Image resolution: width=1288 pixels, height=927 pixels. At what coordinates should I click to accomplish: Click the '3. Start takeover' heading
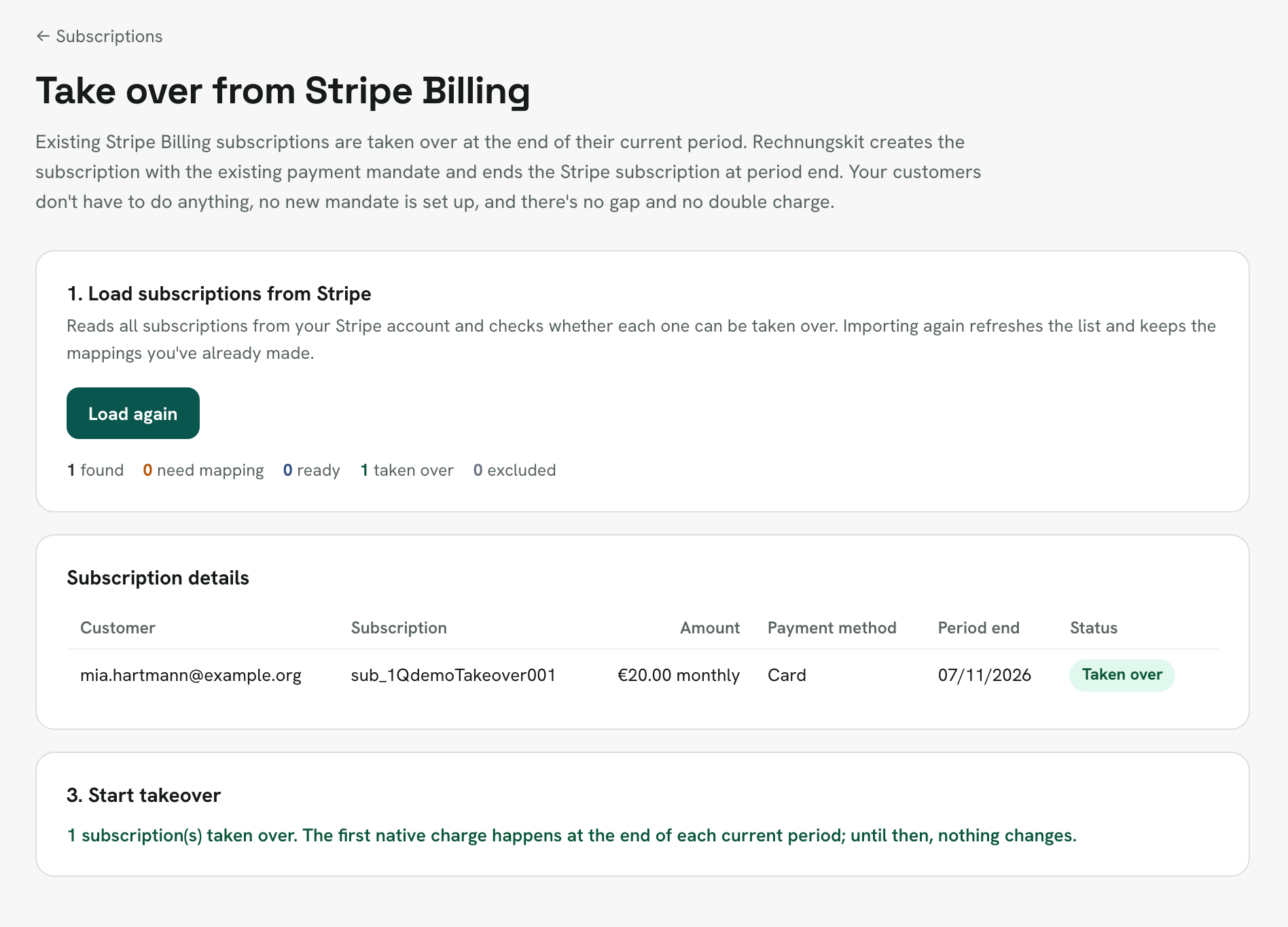(143, 795)
